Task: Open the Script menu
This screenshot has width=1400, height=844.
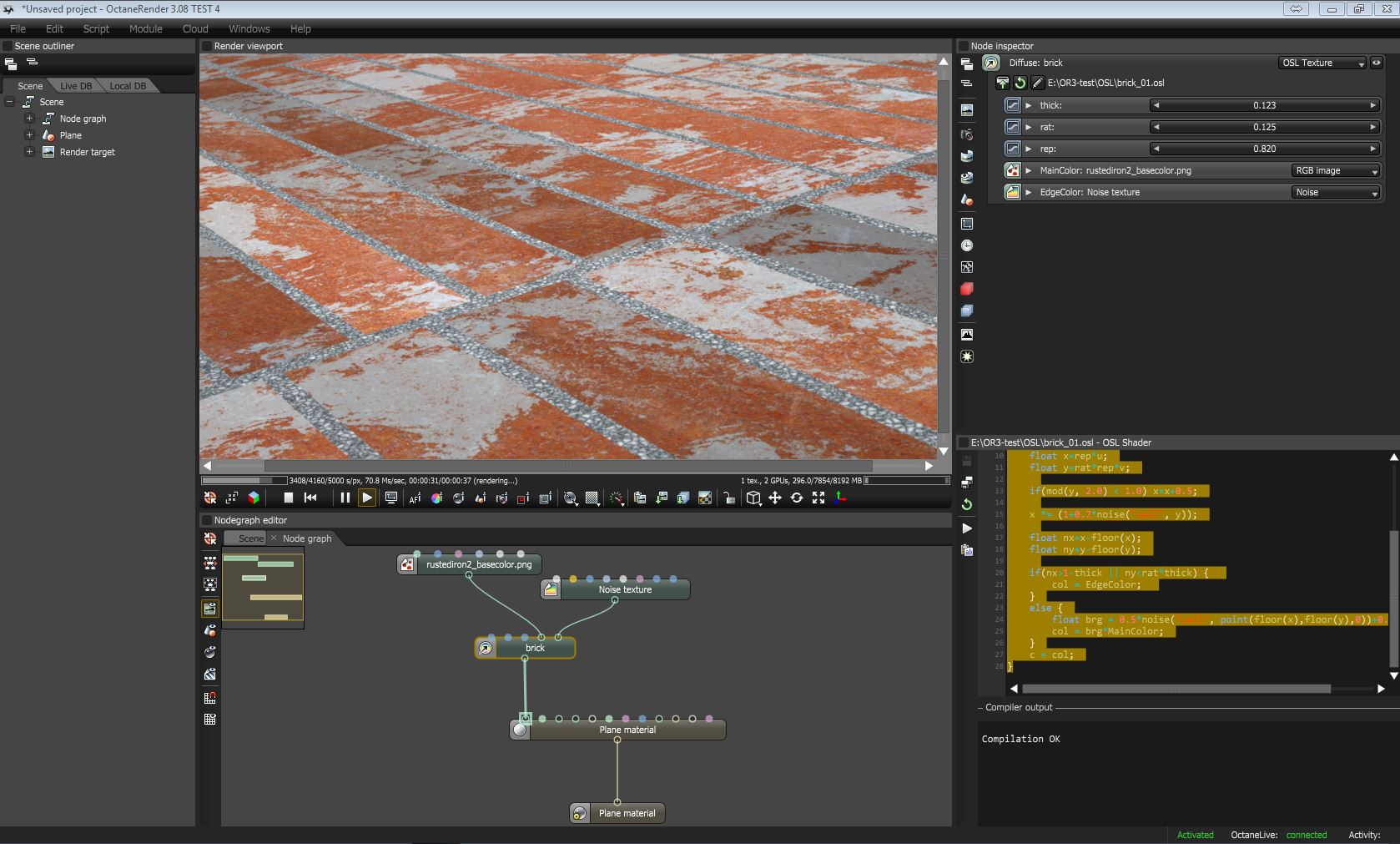Action: [x=96, y=28]
